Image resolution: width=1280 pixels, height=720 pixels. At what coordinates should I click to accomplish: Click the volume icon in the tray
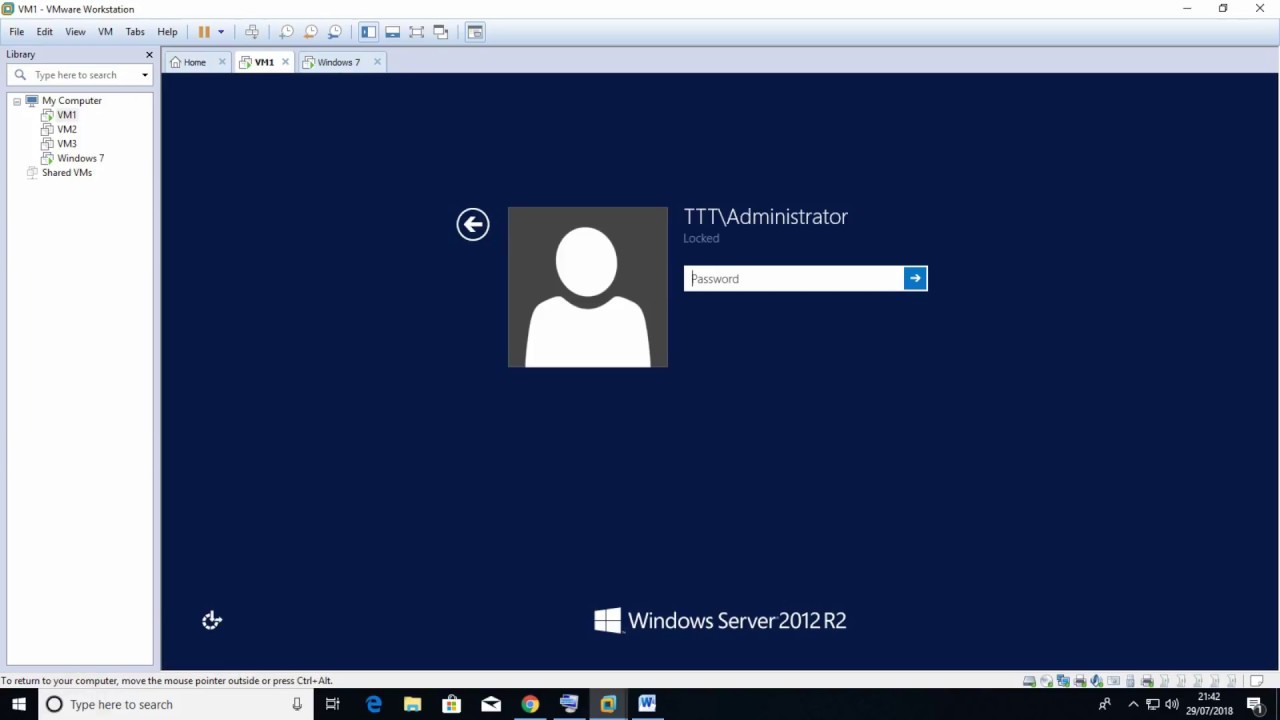(x=1171, y=704)
